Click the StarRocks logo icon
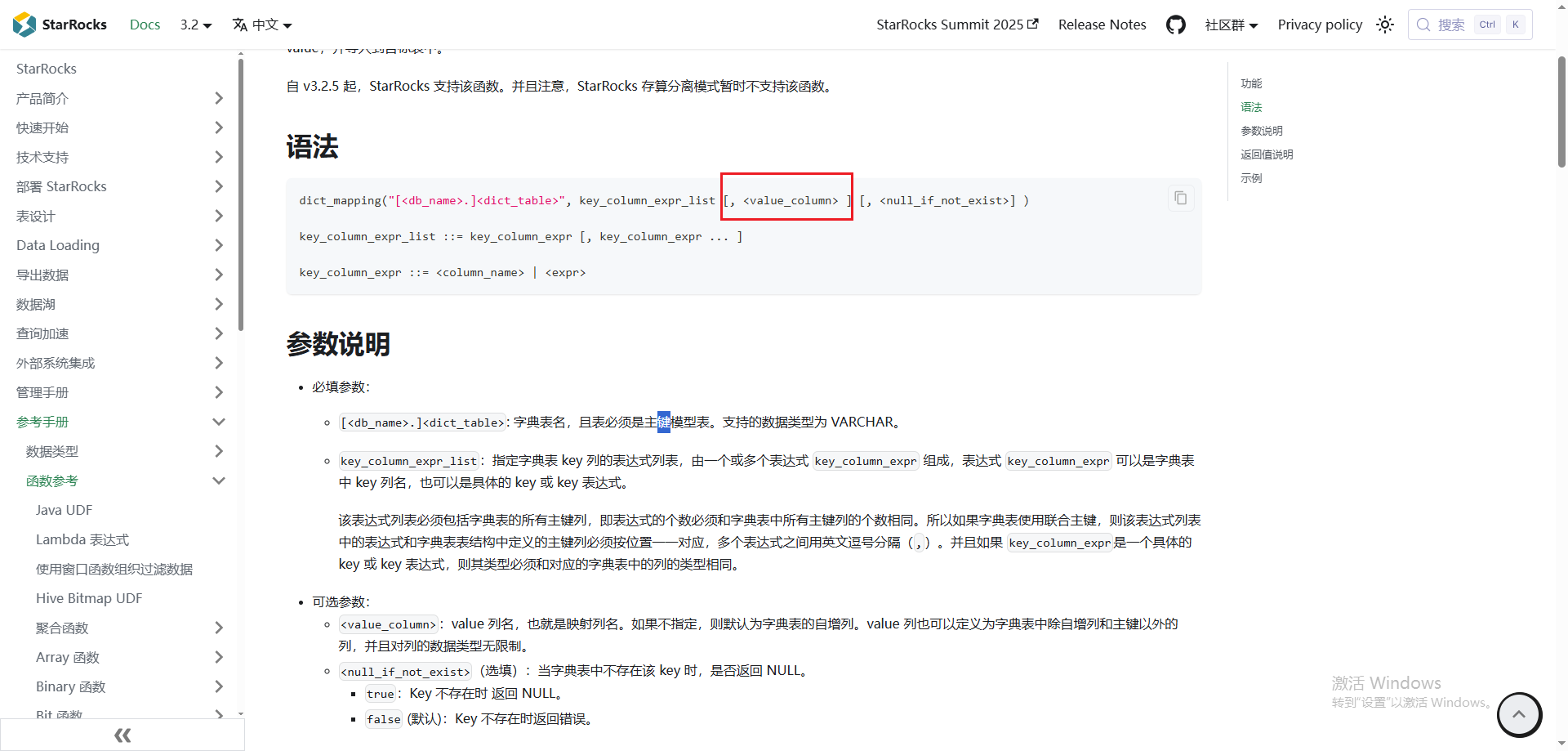Image resolution: width=1568 pixels, height=751 pixels. click(x=24, y=25)
